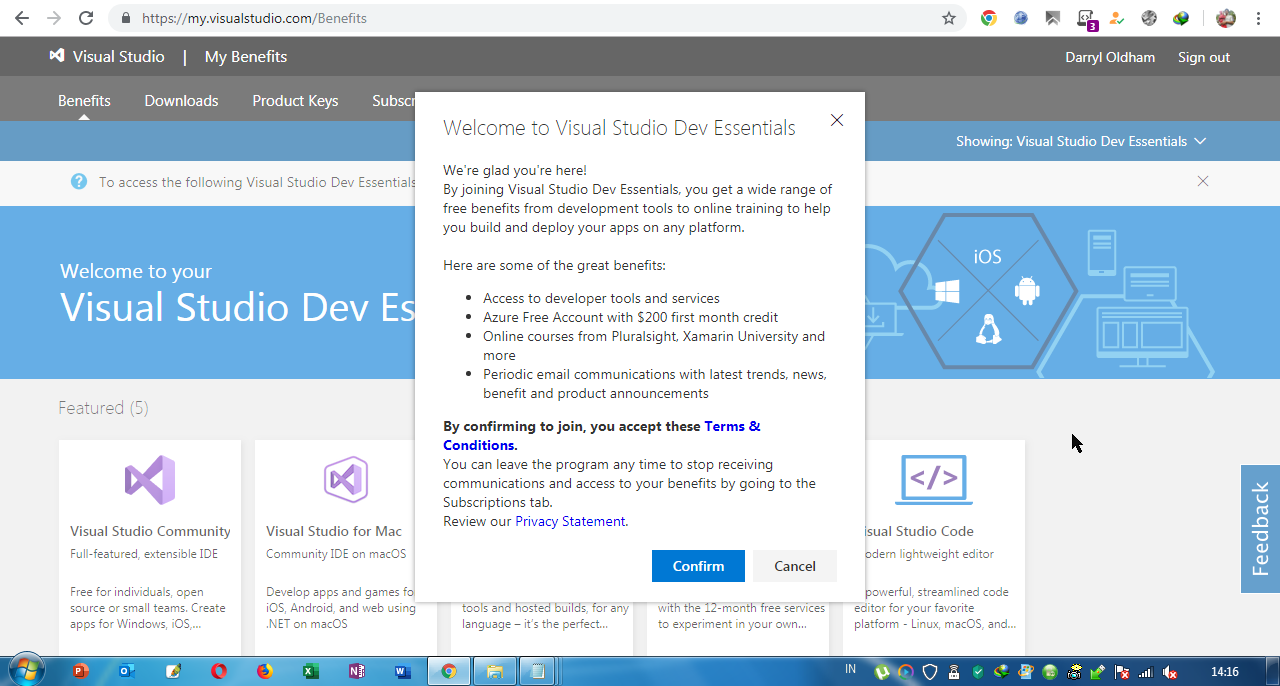Click the Visual Studio Community title
Image resolution: width=1280 pixels, height=686 pixels.
tap(150, 531)
